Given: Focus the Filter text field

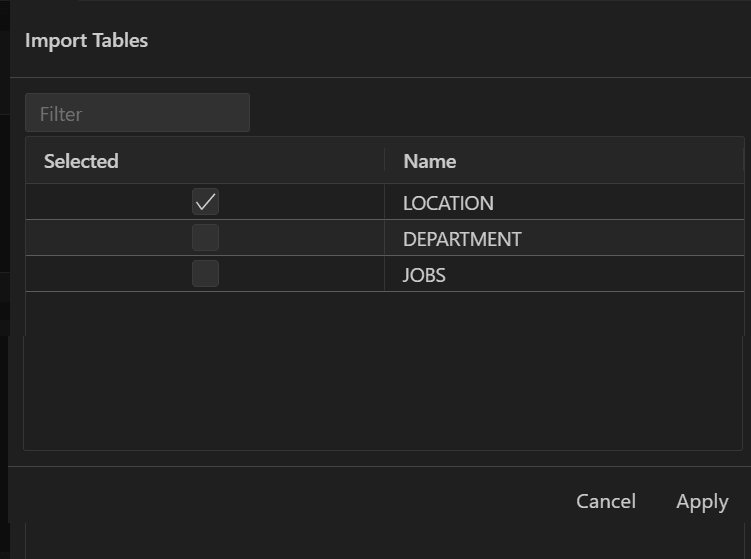Looking at the screenshot, I should click(137, 113).
